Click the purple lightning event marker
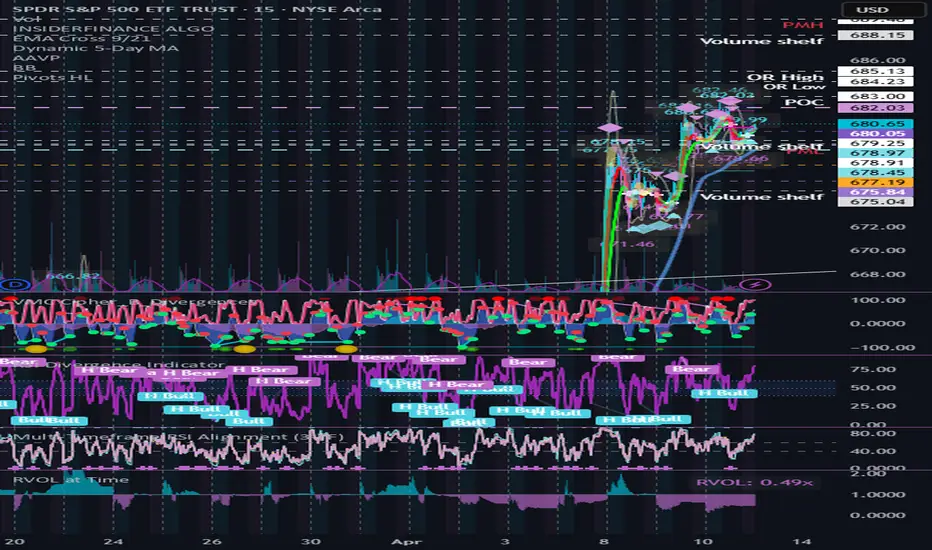 756,285
